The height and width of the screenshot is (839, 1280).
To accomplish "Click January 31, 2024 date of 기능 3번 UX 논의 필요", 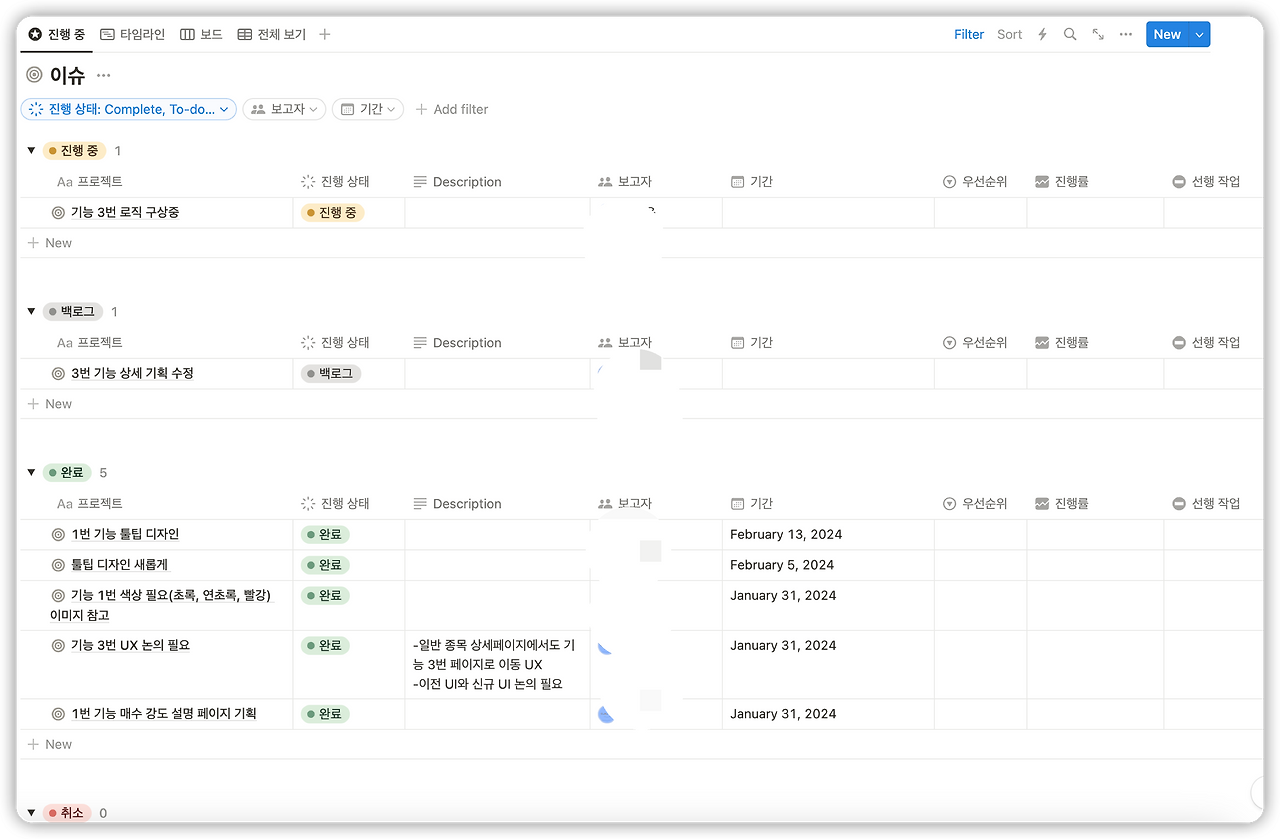I will click(783, 646).
